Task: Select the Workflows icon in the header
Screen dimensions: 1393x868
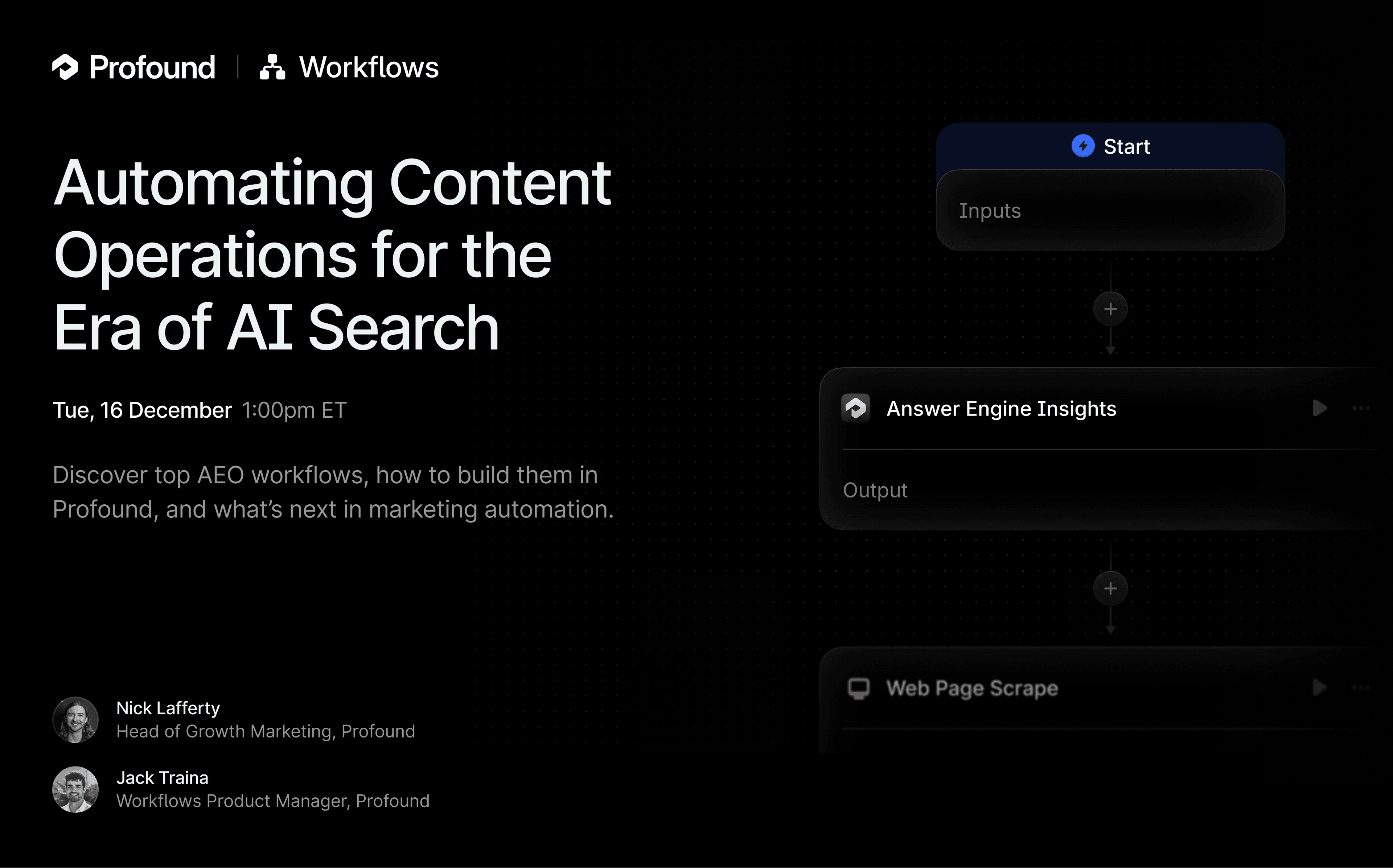Action: point(272,67)
